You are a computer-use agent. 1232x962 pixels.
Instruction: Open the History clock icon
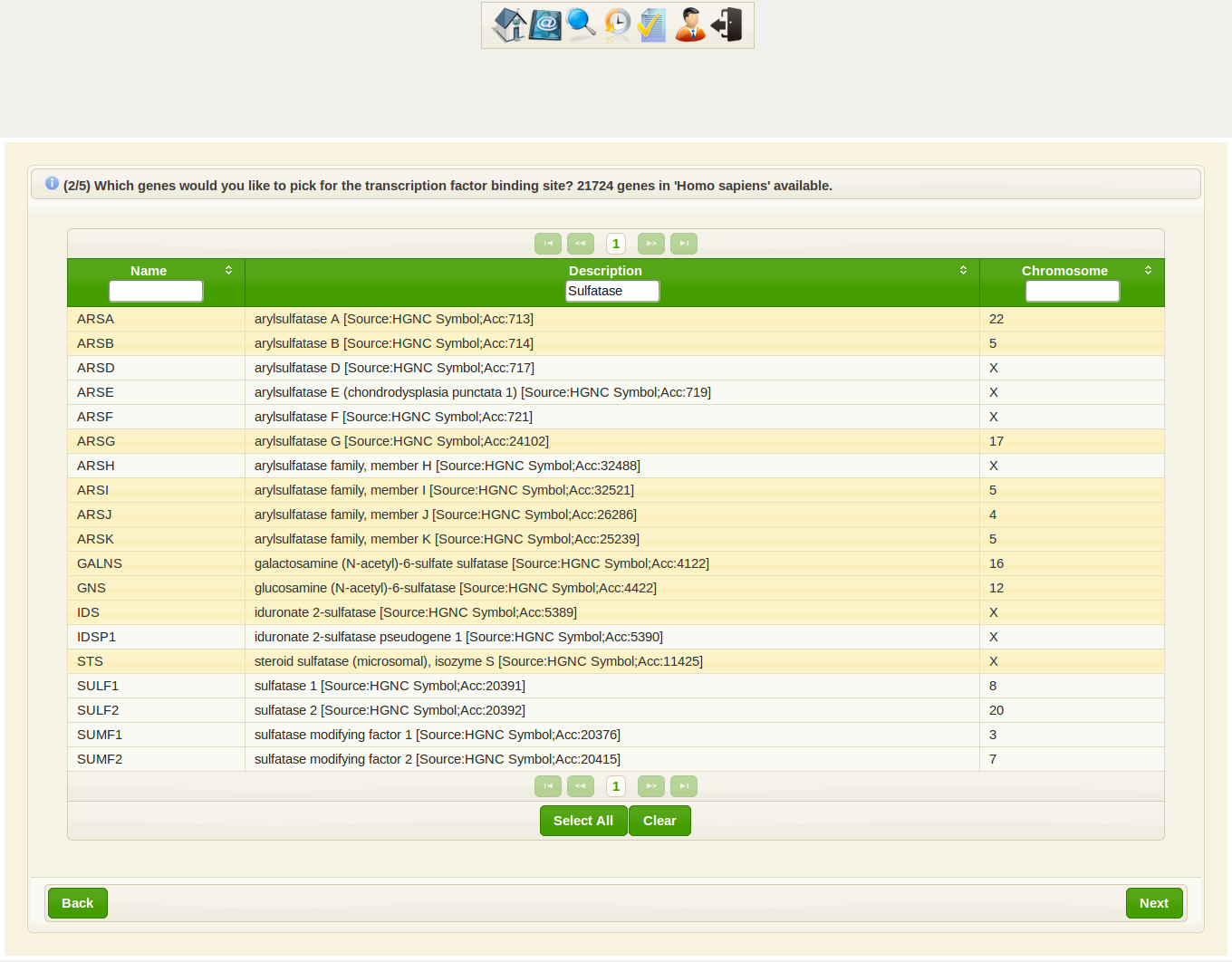[x=616, y=24]
